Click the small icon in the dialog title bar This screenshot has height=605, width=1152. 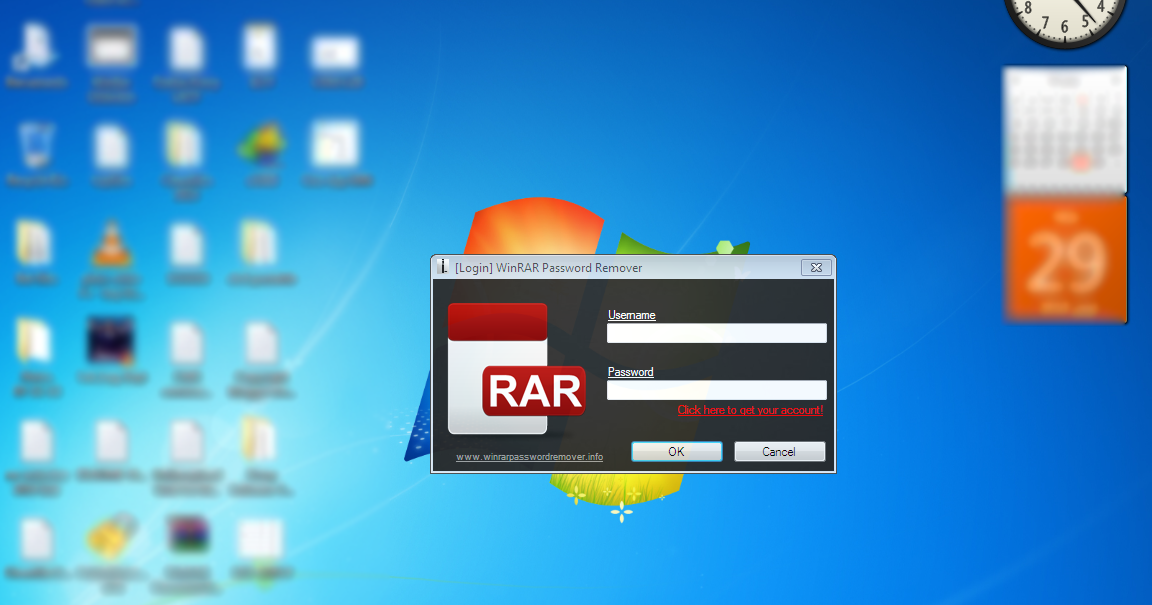[442, 267]
